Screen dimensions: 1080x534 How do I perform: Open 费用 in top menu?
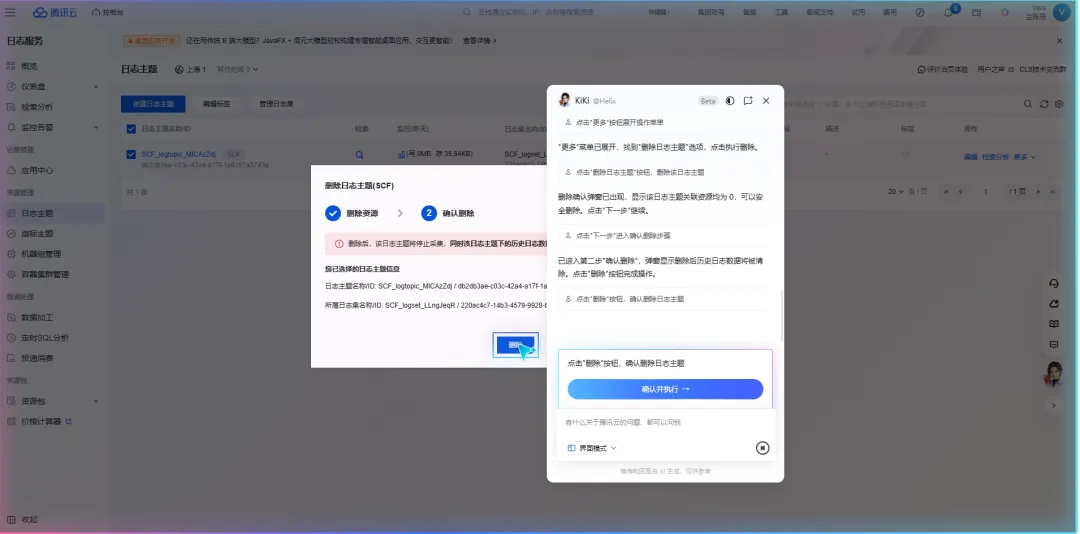pos(890,12)
